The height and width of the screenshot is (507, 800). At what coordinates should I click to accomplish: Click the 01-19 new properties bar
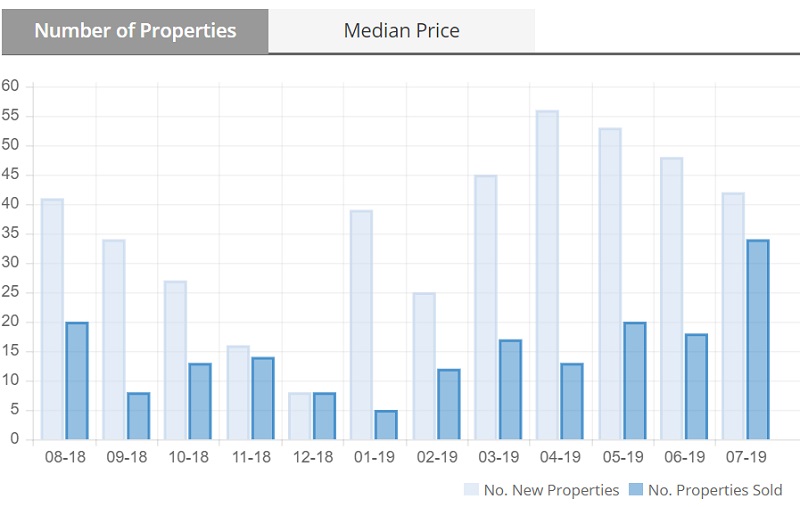(x=361, y=325)
